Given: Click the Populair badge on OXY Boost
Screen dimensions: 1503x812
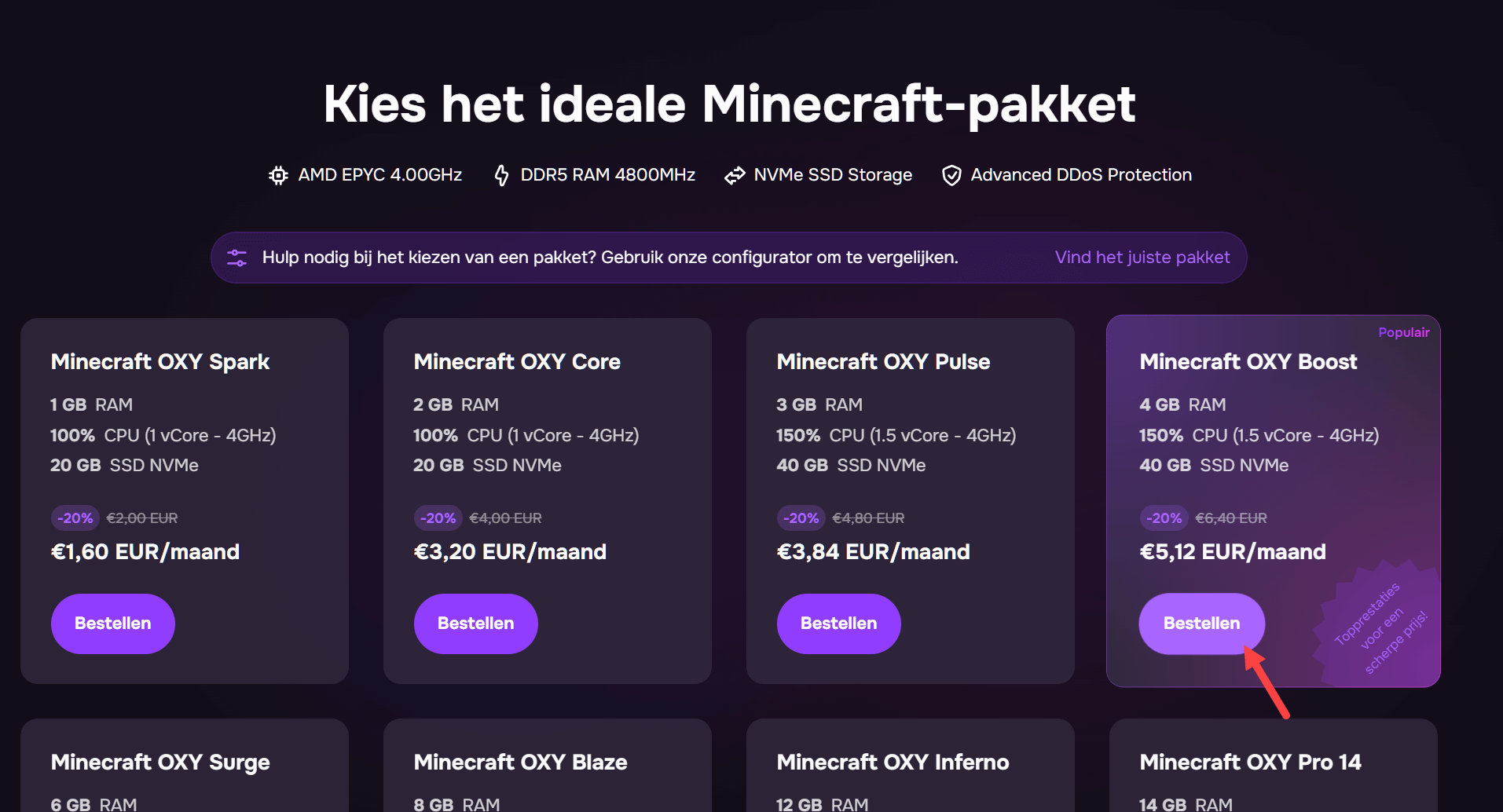Looking at the screenshot, I should pos(1403,332).
